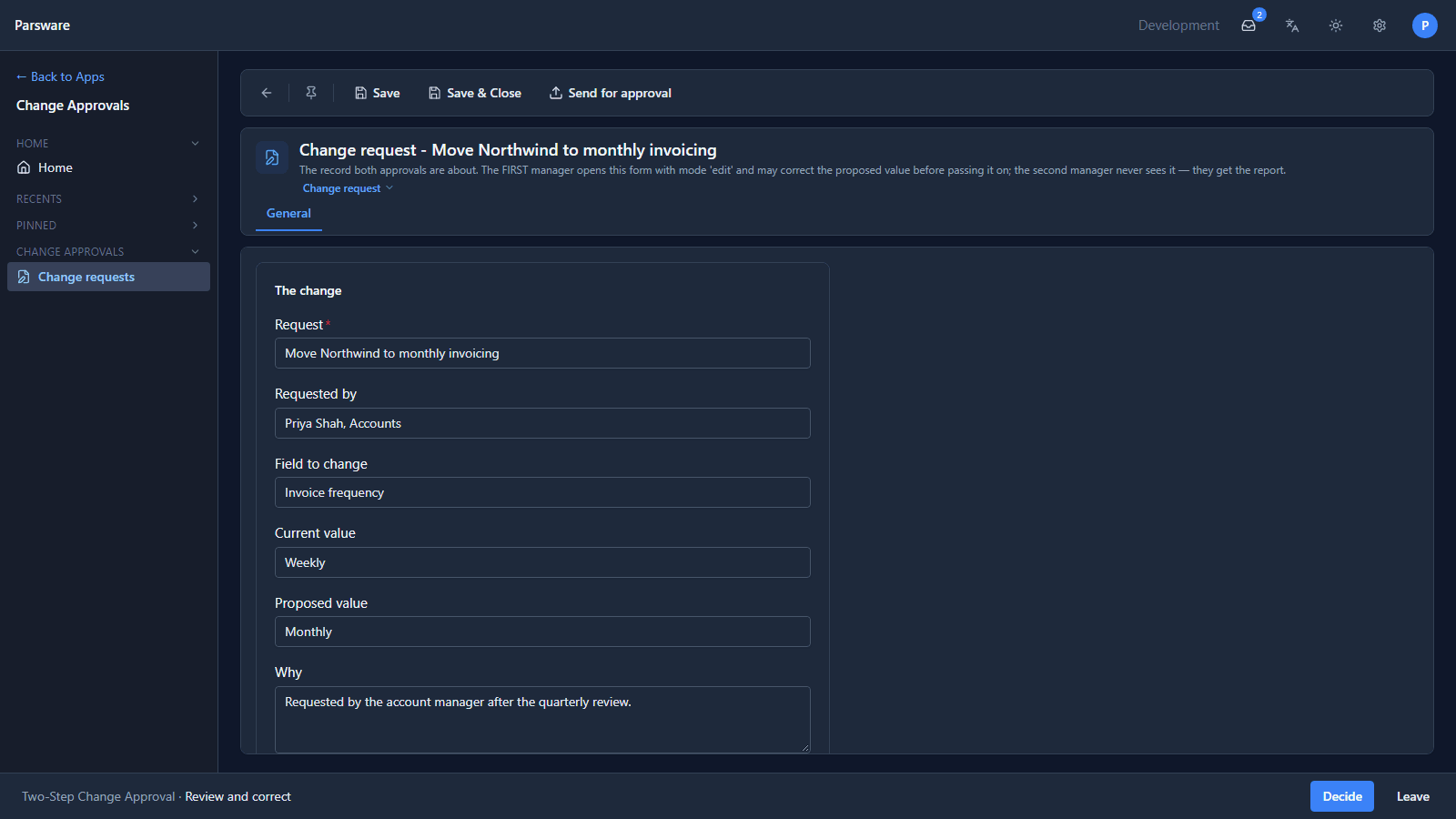Expand the PINNED section
Screen dimensions: 1456x819
click(108, 225)
